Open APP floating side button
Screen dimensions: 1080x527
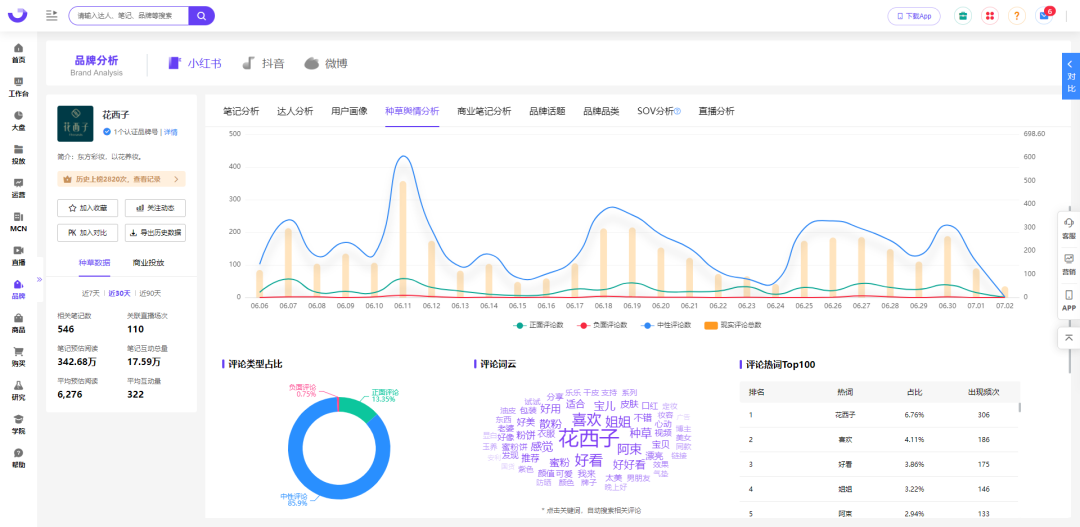pyautogui.click(x=1069, y=301)
